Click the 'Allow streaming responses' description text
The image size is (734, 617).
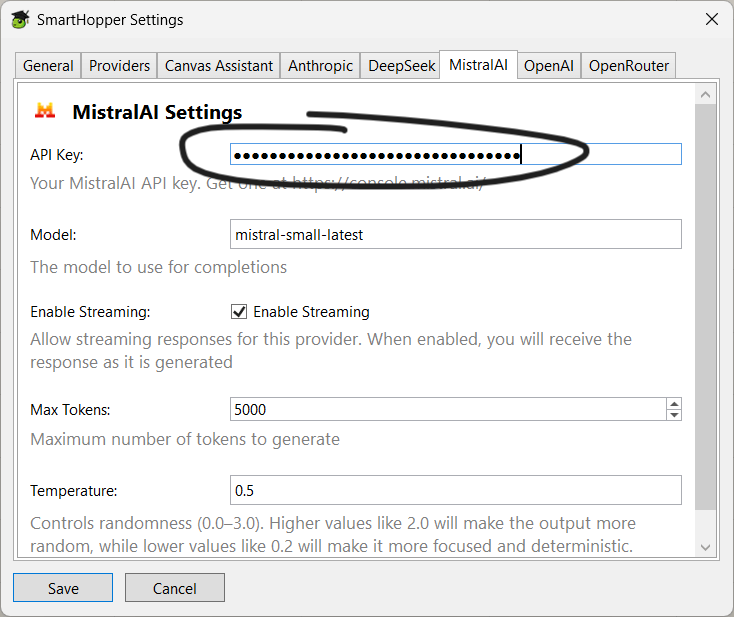331,351
